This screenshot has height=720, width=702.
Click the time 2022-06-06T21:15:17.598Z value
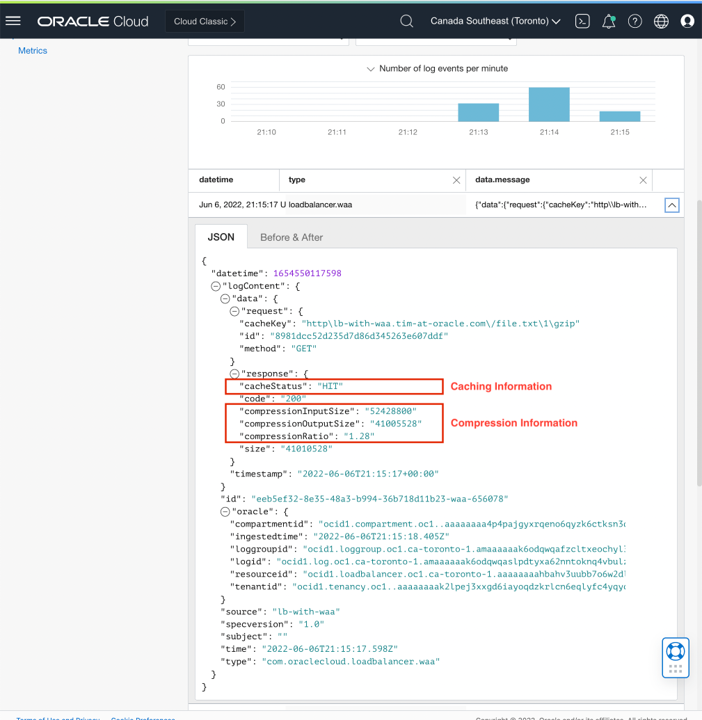330,649
